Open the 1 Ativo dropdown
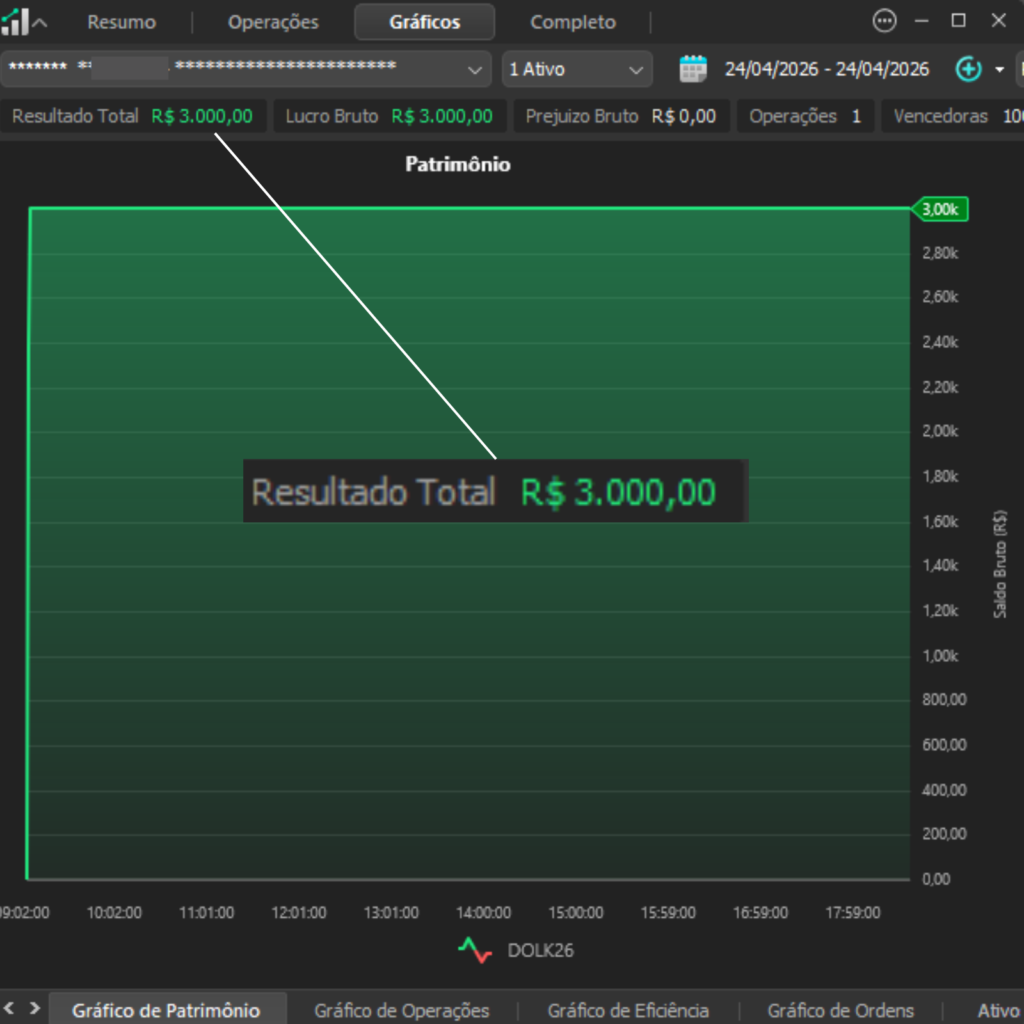The width and height of the screenshot is (1024, 1024). coord(577,69)
